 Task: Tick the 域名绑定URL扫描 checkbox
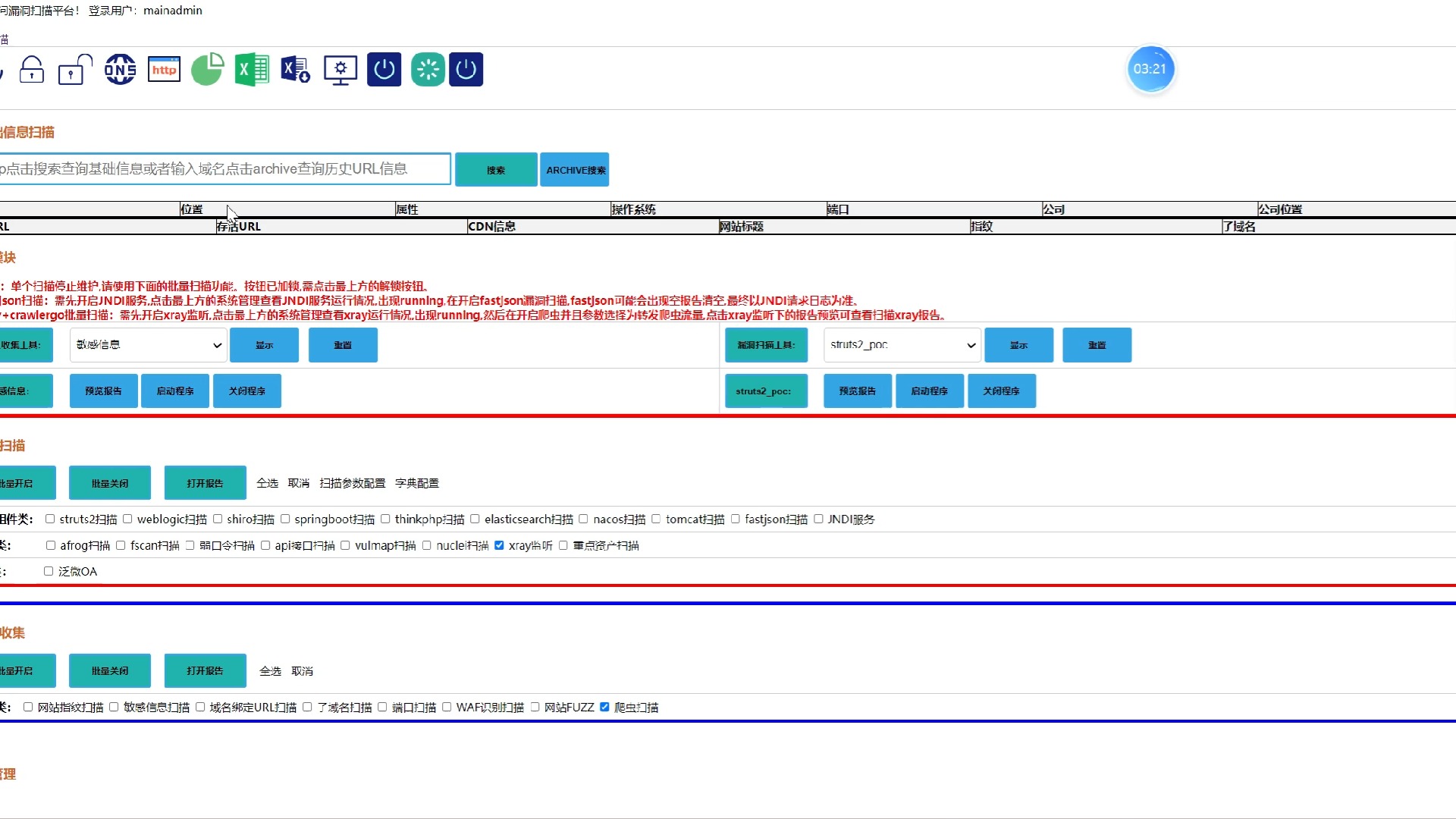tap(200, 708)
